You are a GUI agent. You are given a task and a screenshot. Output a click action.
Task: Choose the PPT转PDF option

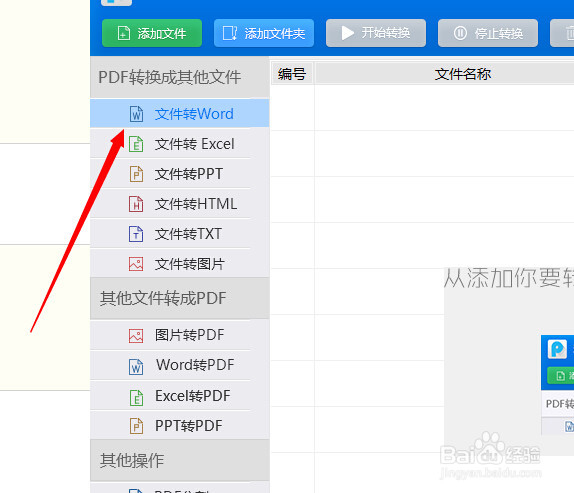point(180,426)
